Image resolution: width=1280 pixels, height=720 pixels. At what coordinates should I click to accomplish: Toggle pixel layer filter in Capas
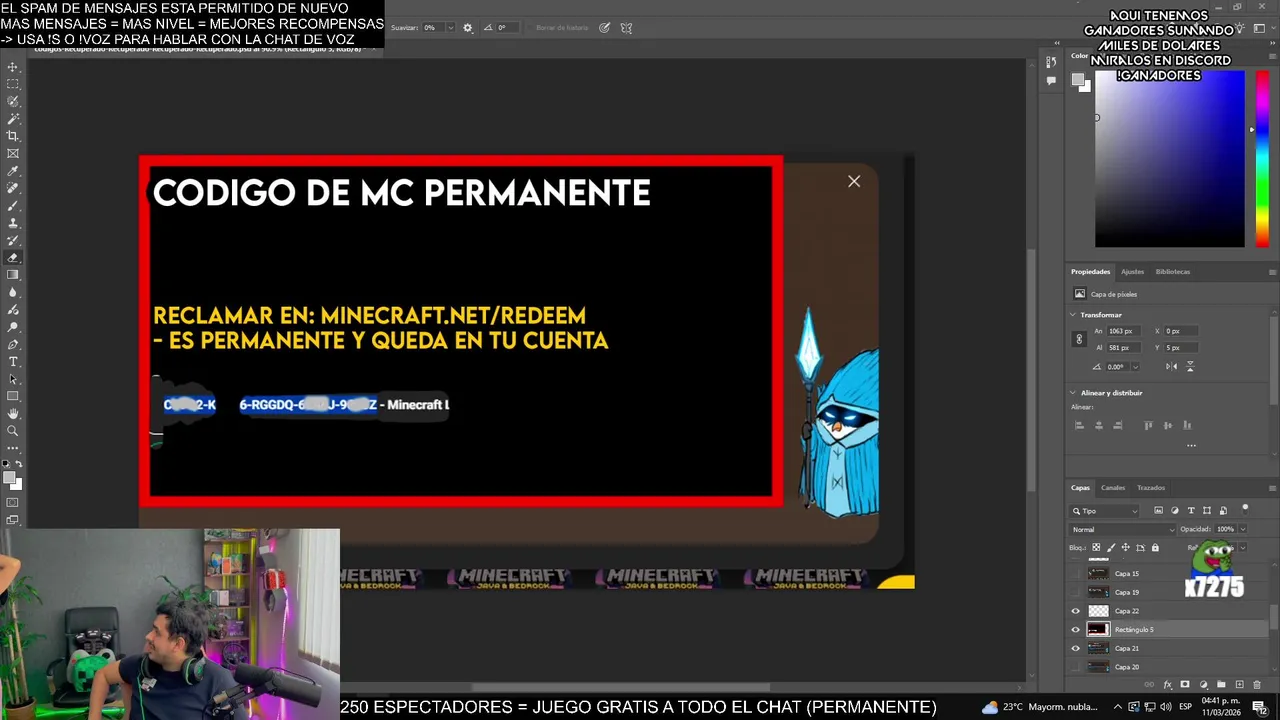pos(1159,510)
